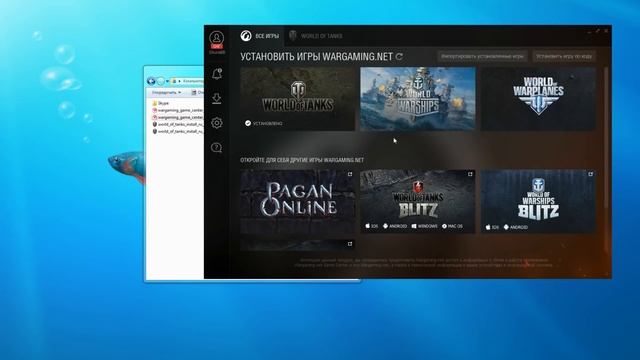Select the first folder in the Explorer file list
640x360 pixels.
point(160,103)
